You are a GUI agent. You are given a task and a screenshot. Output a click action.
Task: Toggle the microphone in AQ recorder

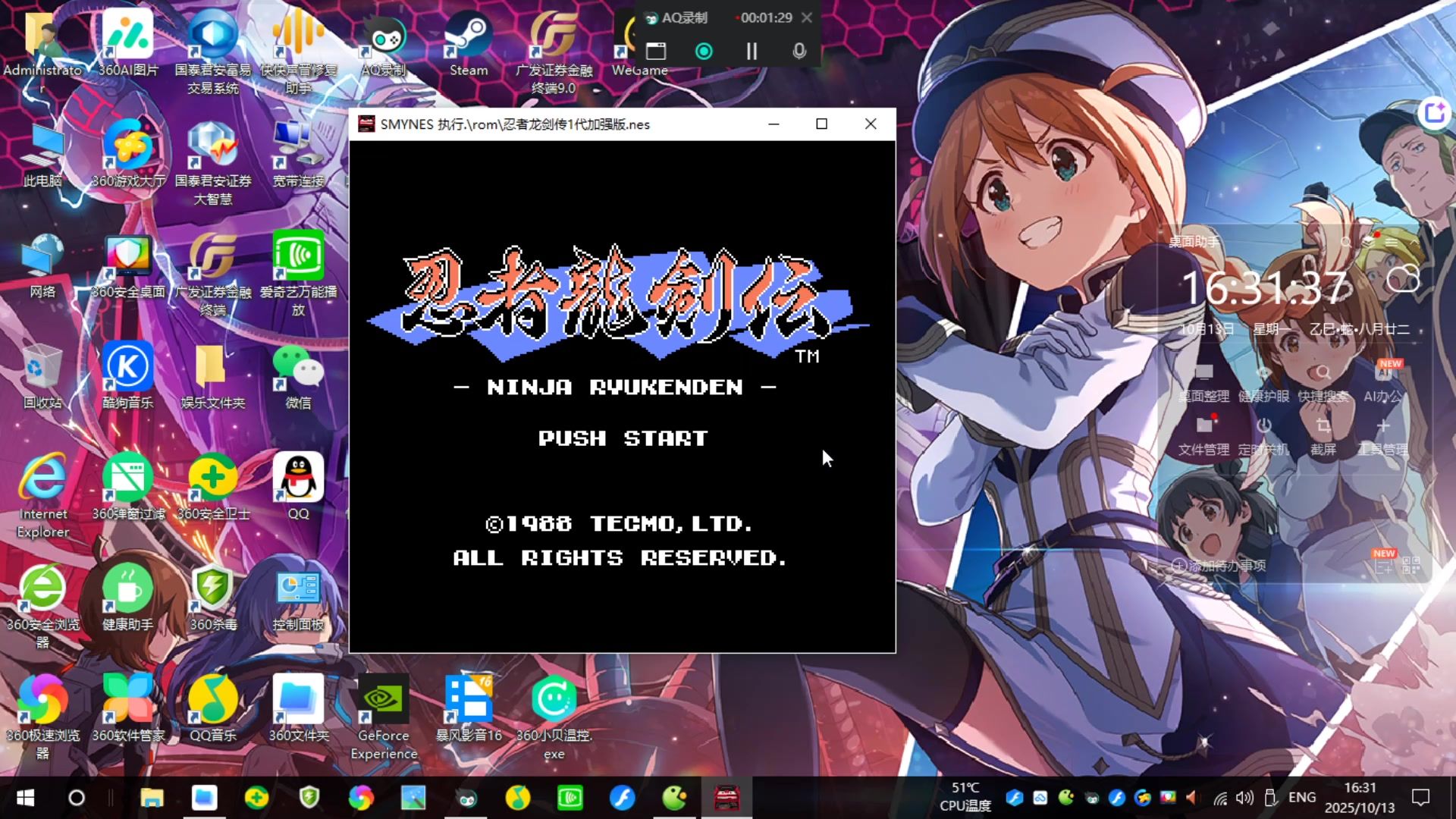tap(799, 51)
